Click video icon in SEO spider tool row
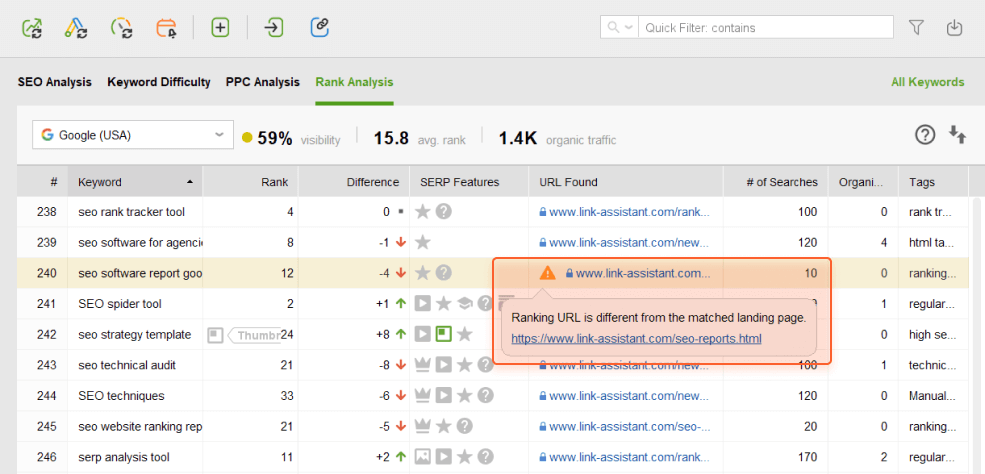This screenshot has height=474, width=985. (x=423, y=304)
